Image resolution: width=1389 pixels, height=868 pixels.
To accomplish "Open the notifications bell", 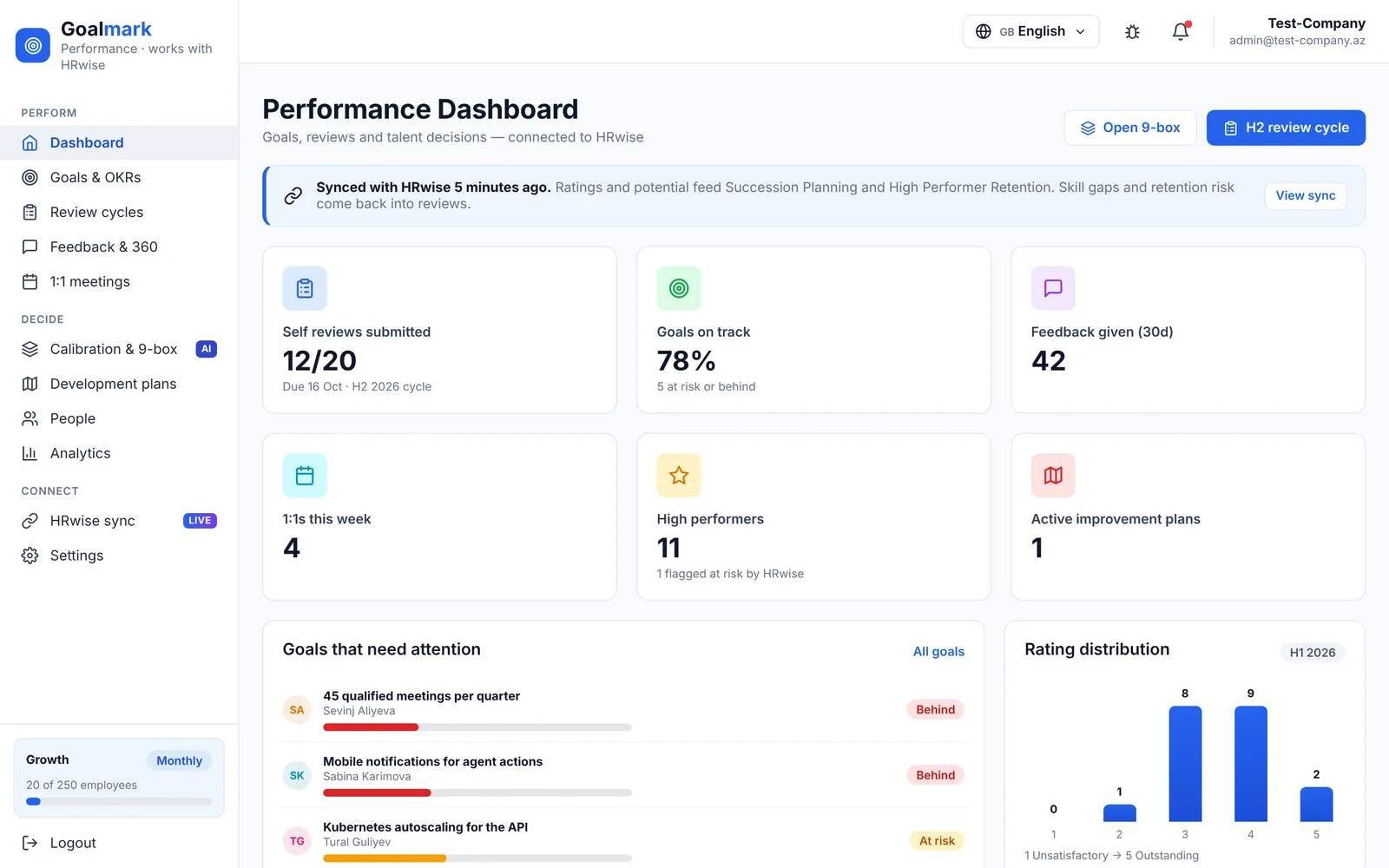I will 1181,32.
